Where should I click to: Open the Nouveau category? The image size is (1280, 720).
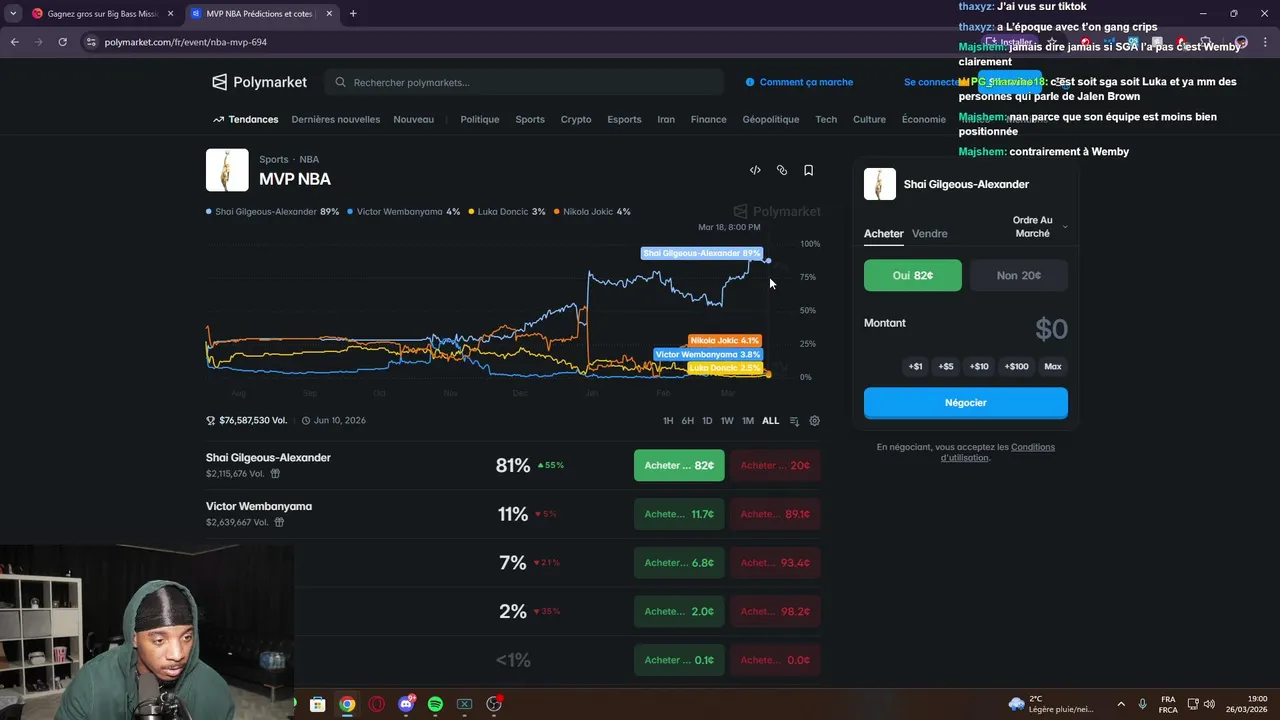pyautogui.click(x=414, y=119)
